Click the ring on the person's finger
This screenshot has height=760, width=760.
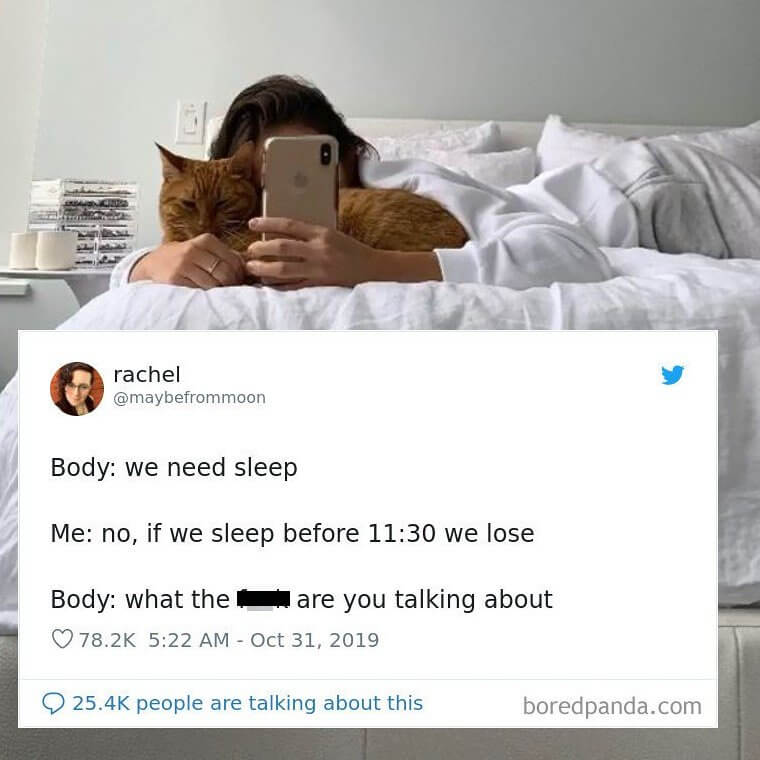click(213, 265)
